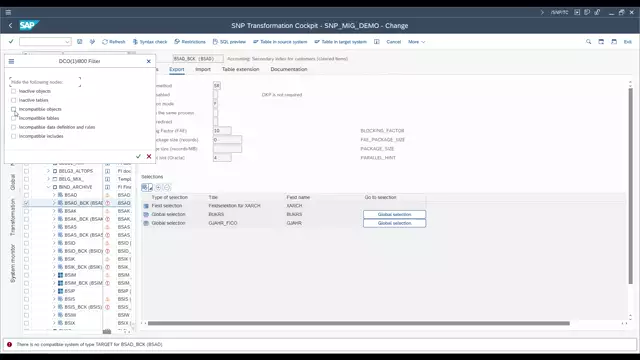The width and height of the screenshot is (640, 360).
Task: Click the selections details icon
Action: click(147, 187)
